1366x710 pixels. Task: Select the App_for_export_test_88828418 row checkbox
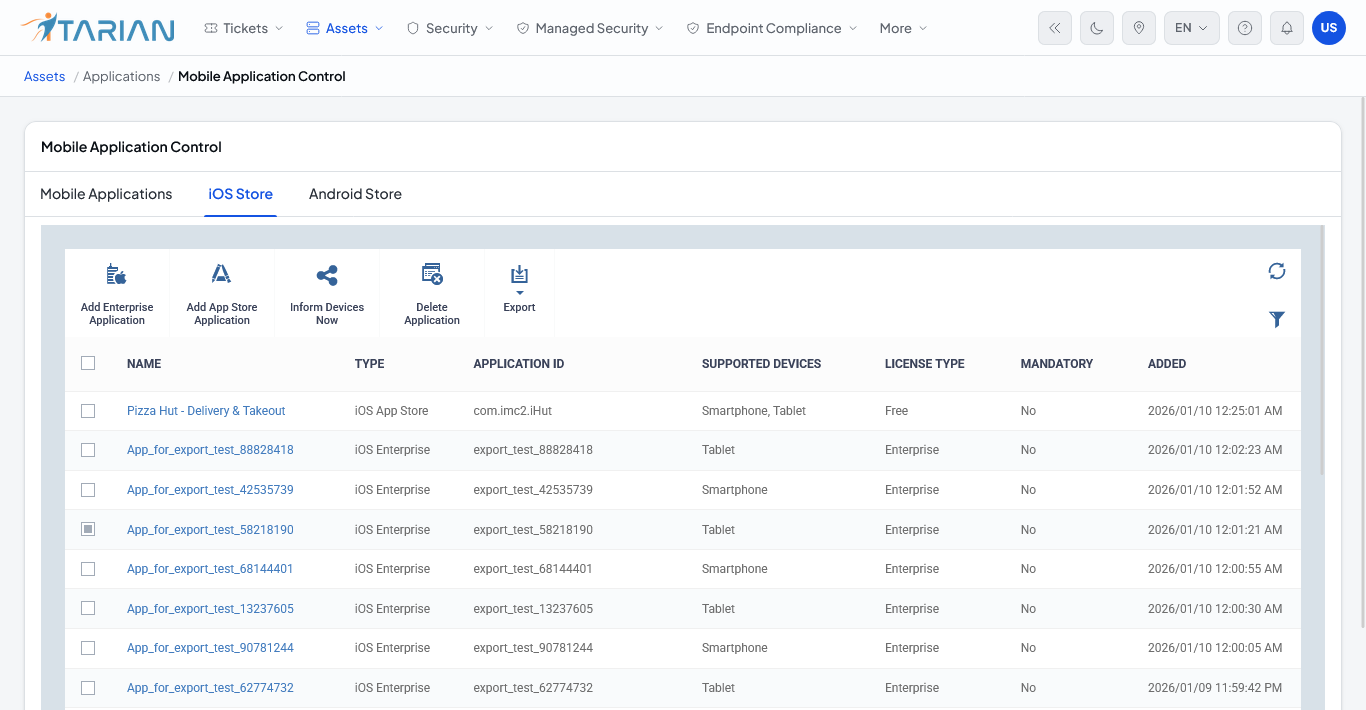coord(88,450)
